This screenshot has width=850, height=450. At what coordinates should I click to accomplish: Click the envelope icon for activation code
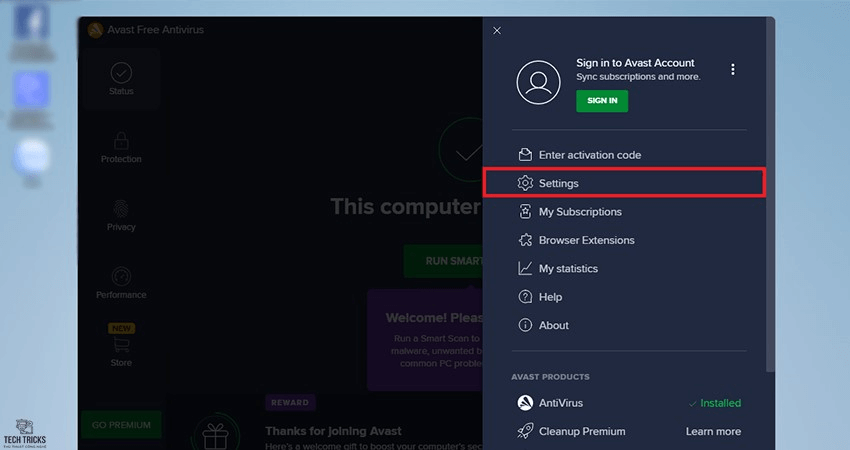[x=525, y=155]
